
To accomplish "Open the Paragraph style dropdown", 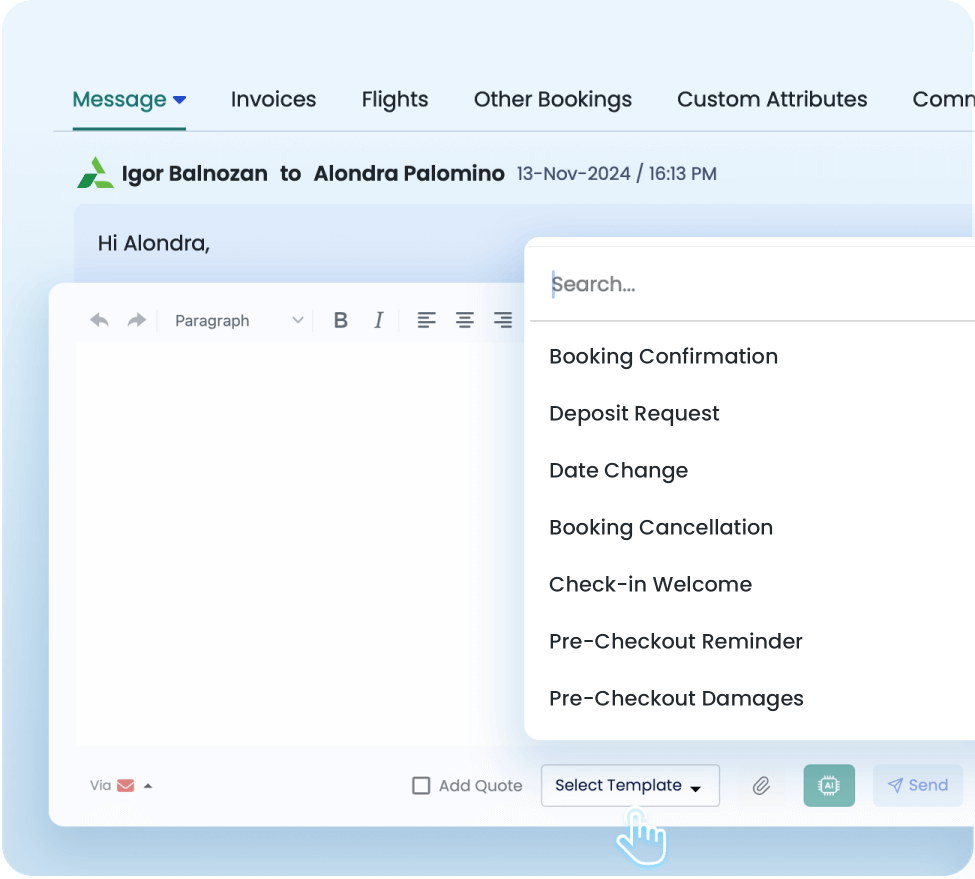I will 239,320.
